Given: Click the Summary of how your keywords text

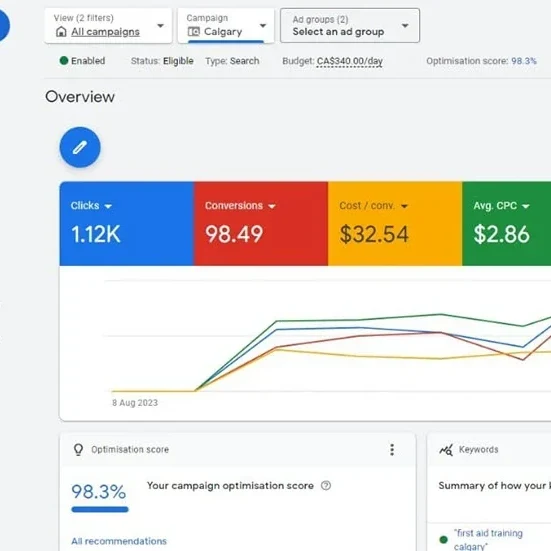Looking at the screenshot, I should tap(494, 486).
